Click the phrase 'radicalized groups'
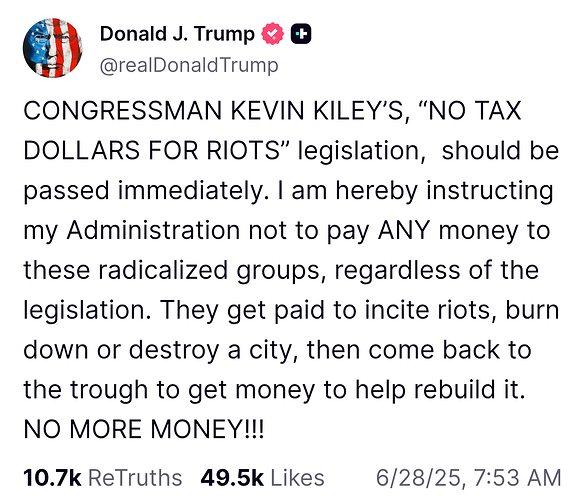Screen dimensions: 585x500 [209, 271]
